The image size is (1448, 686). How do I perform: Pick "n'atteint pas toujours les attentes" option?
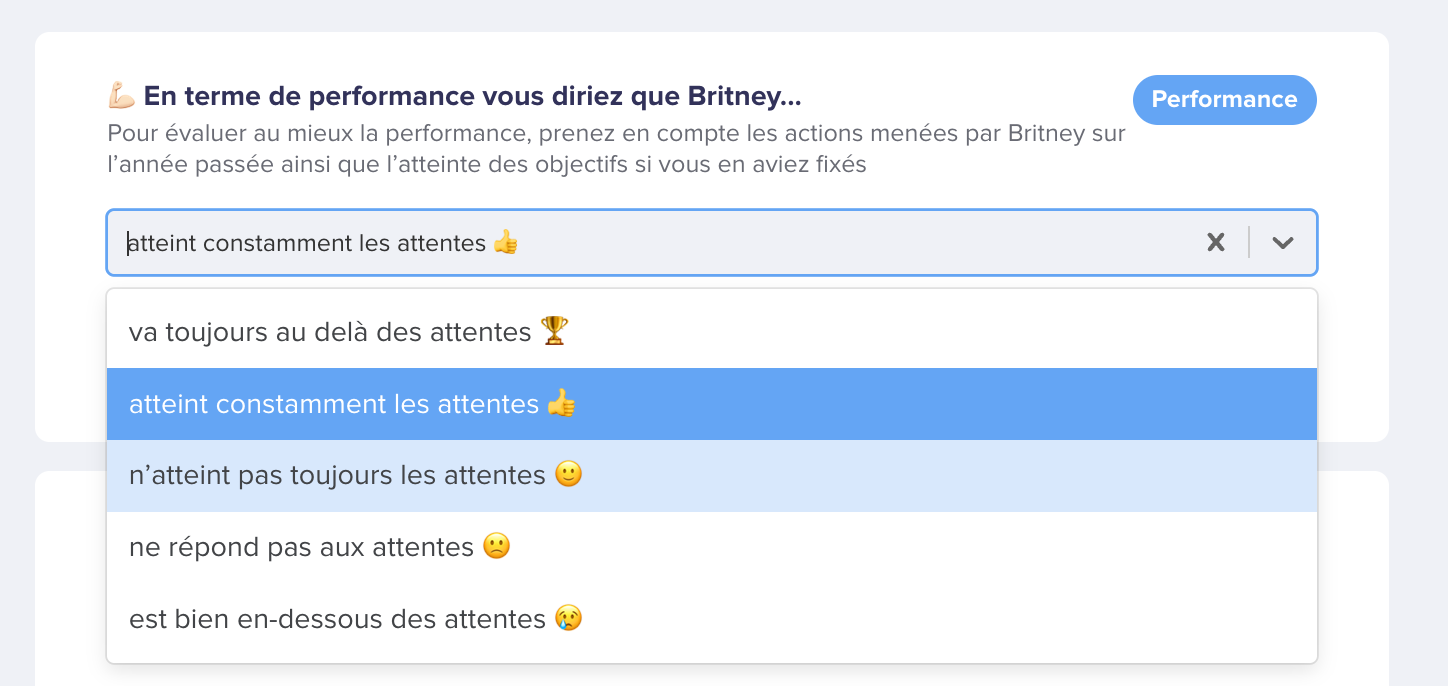[712, 476]
